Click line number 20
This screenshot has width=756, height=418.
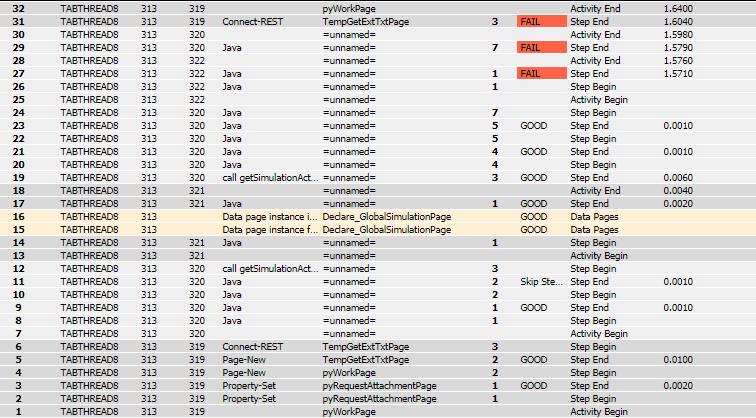tap(18, 165)
